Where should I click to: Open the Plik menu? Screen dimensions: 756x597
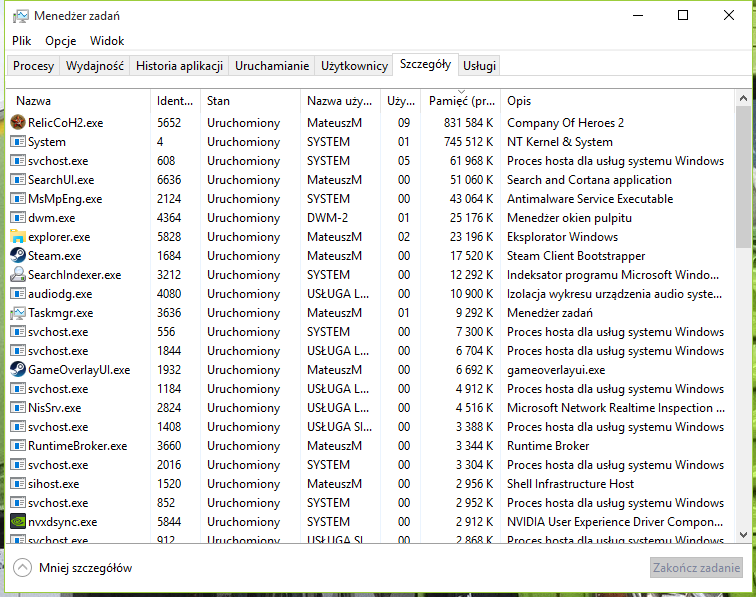22,41
